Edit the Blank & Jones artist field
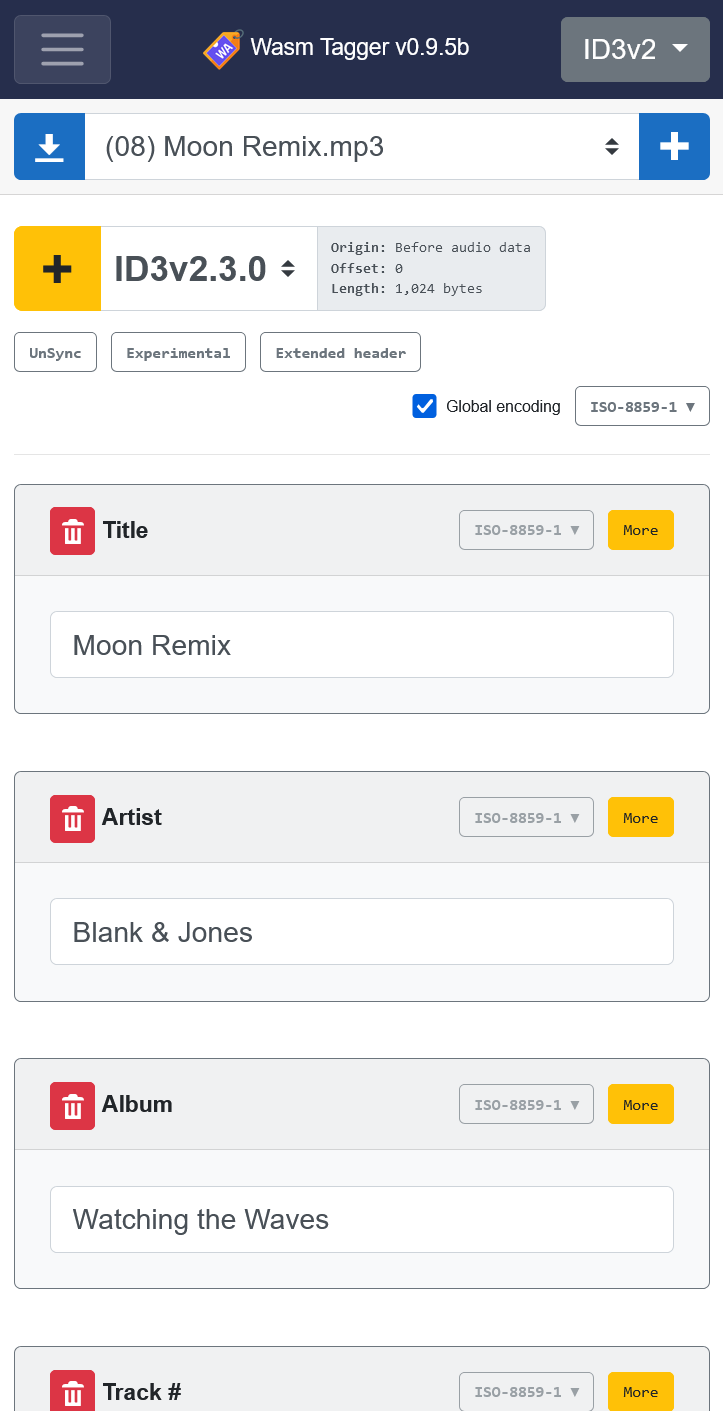Image resolution: width=723 pixels, height=1411 pixels. (x=362, y=932)
